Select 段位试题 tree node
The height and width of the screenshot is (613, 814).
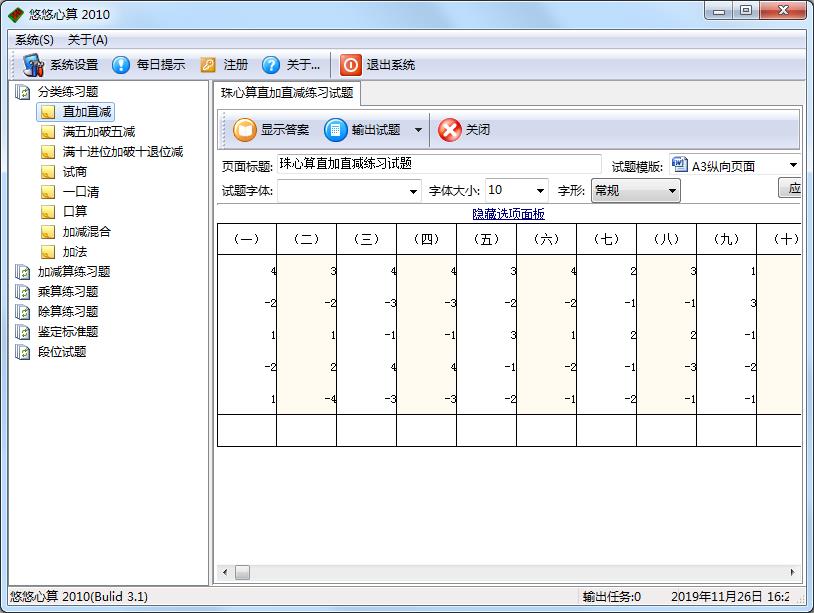point(62,352)
